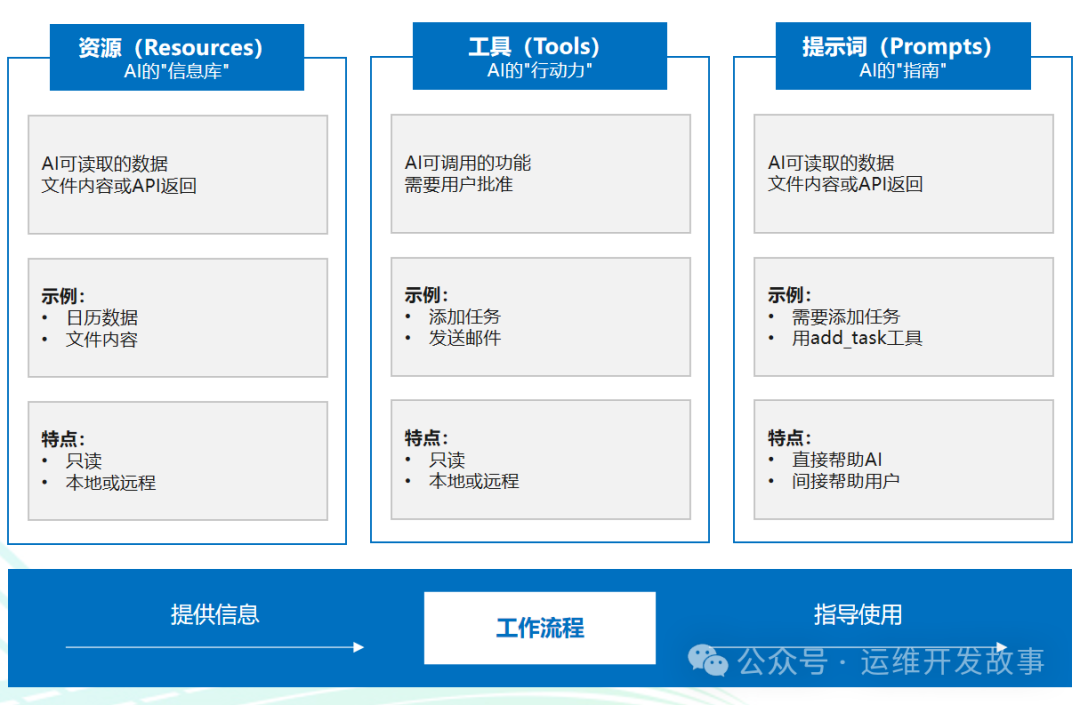Select the 文件内容 bullet under Resources 示例
This screenshot has width=1080, height=705.
[102, 340]
